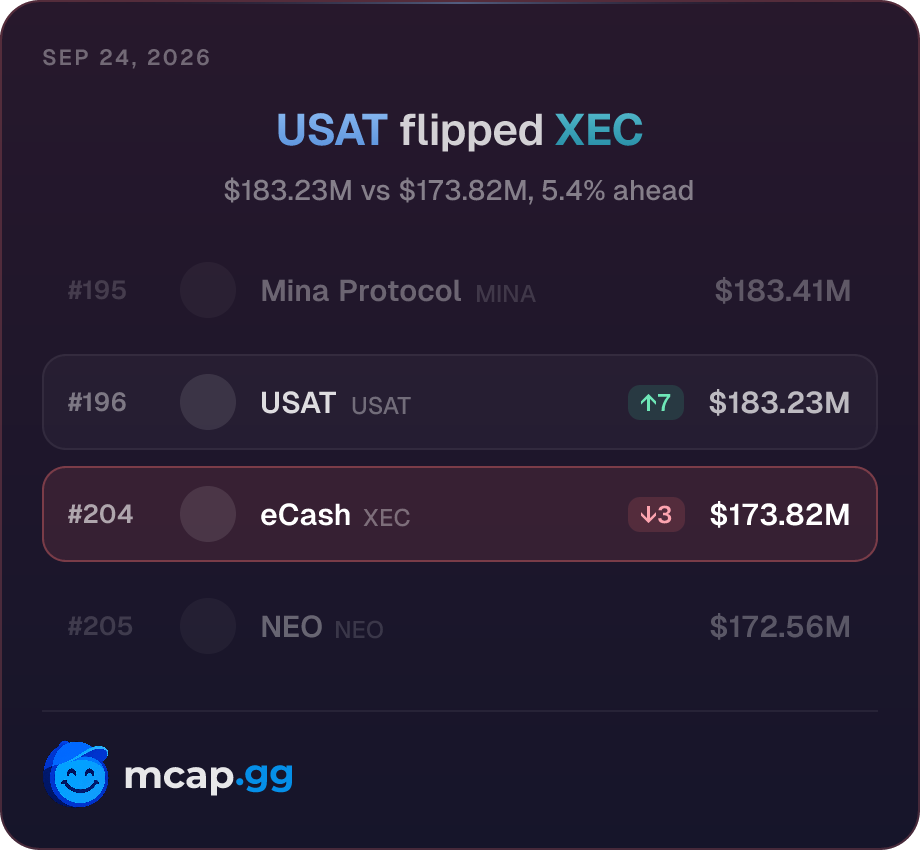The width and height of the screenshot is (920, 850).
Task: Click the NEO coin name
Action: [292, 627]
